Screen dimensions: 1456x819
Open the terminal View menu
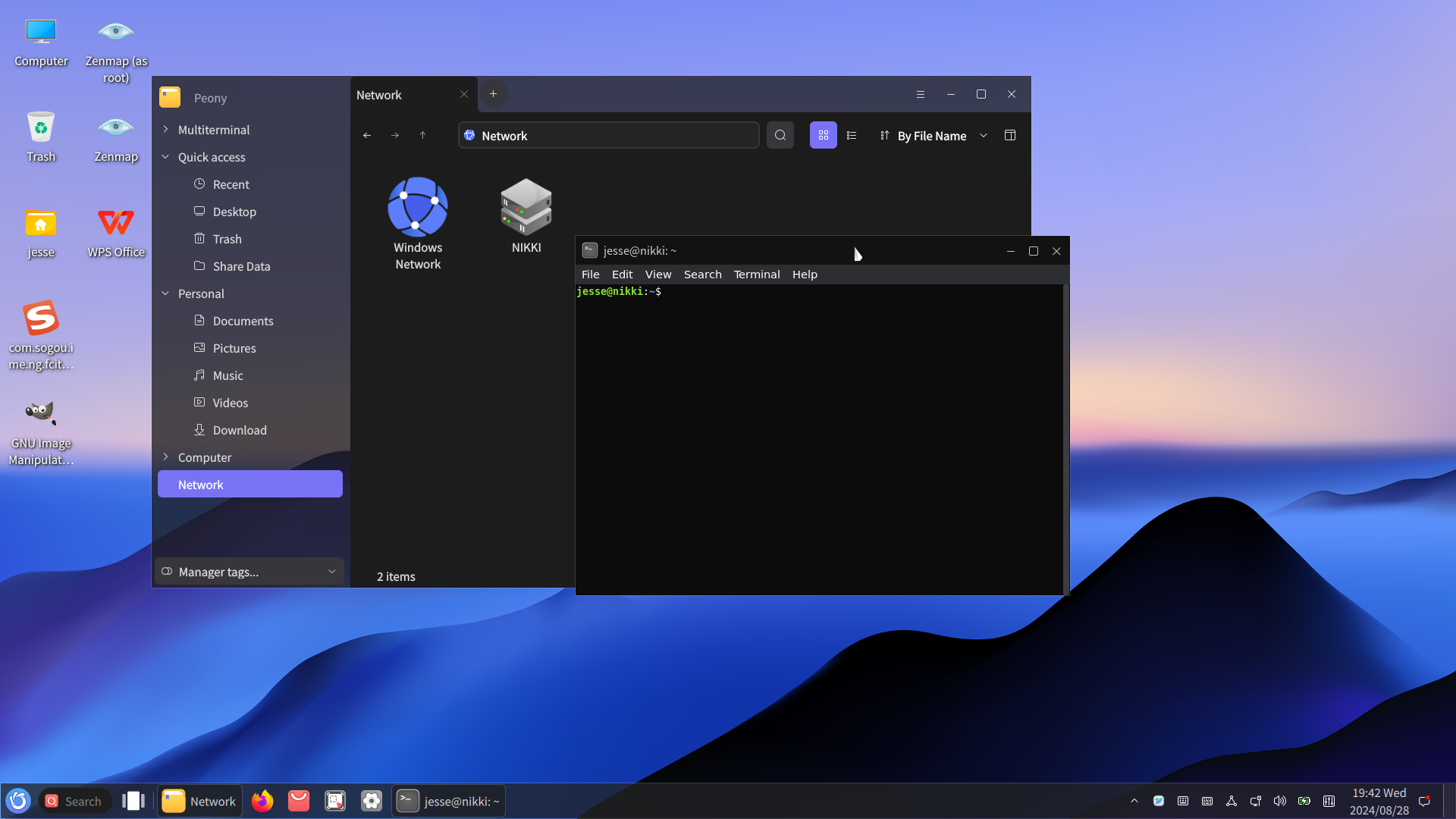(658, 275)
